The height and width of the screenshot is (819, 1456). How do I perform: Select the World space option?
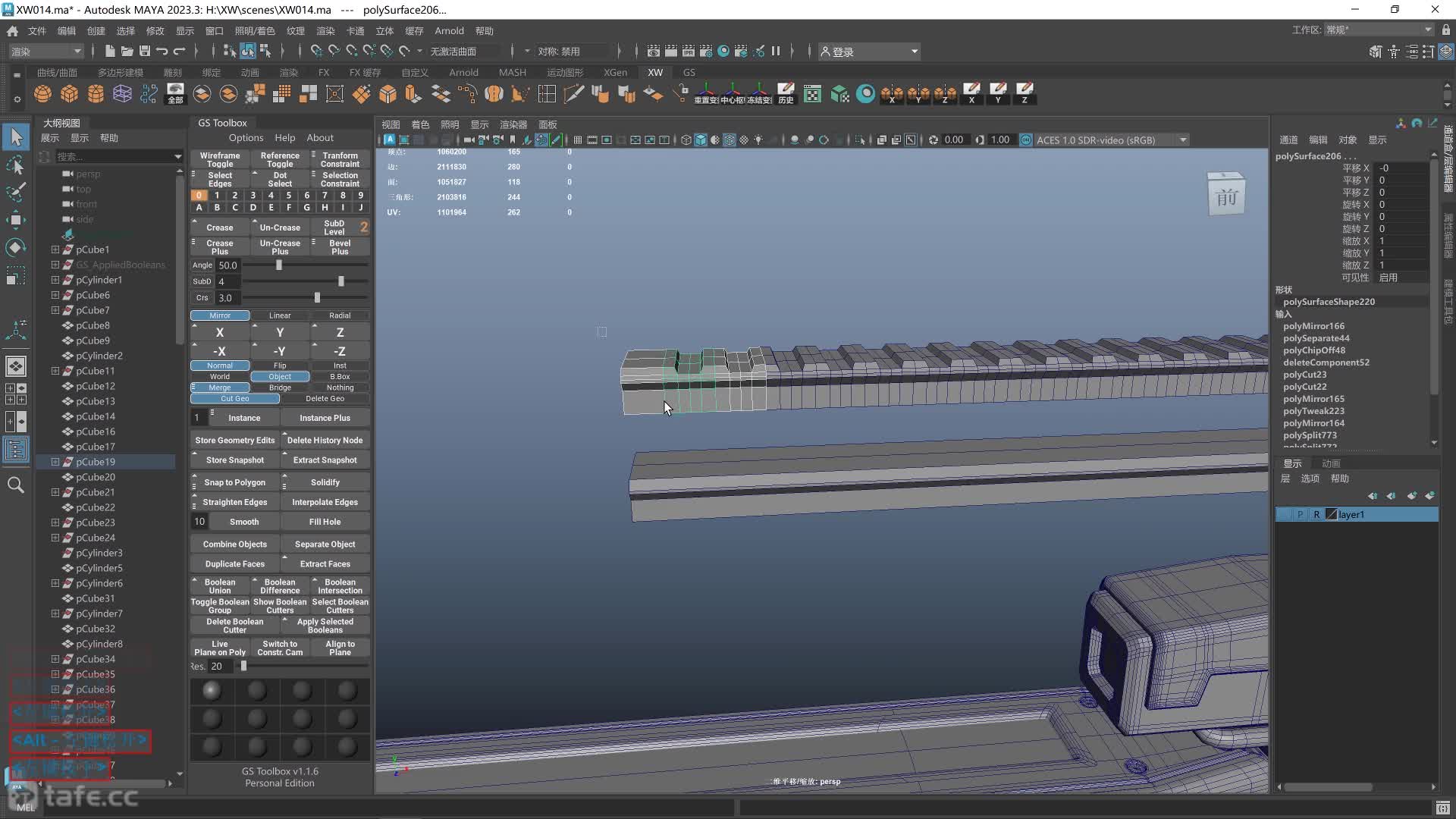tap(220, 377)
